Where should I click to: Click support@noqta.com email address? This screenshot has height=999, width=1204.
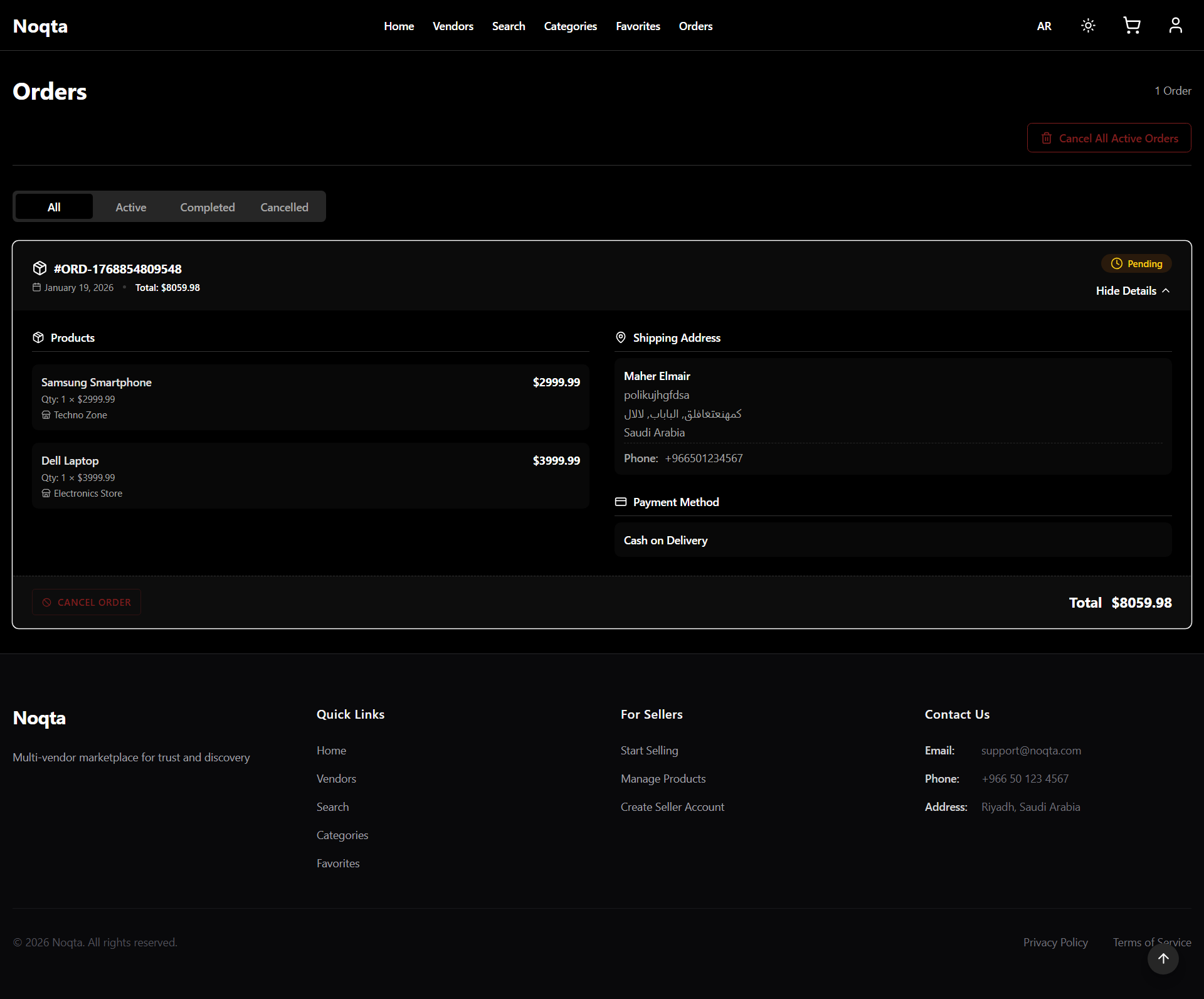tap(1031, 751)
